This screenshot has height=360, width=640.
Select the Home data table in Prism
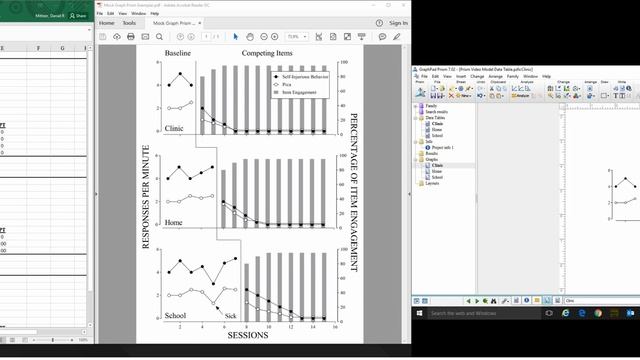437,130
